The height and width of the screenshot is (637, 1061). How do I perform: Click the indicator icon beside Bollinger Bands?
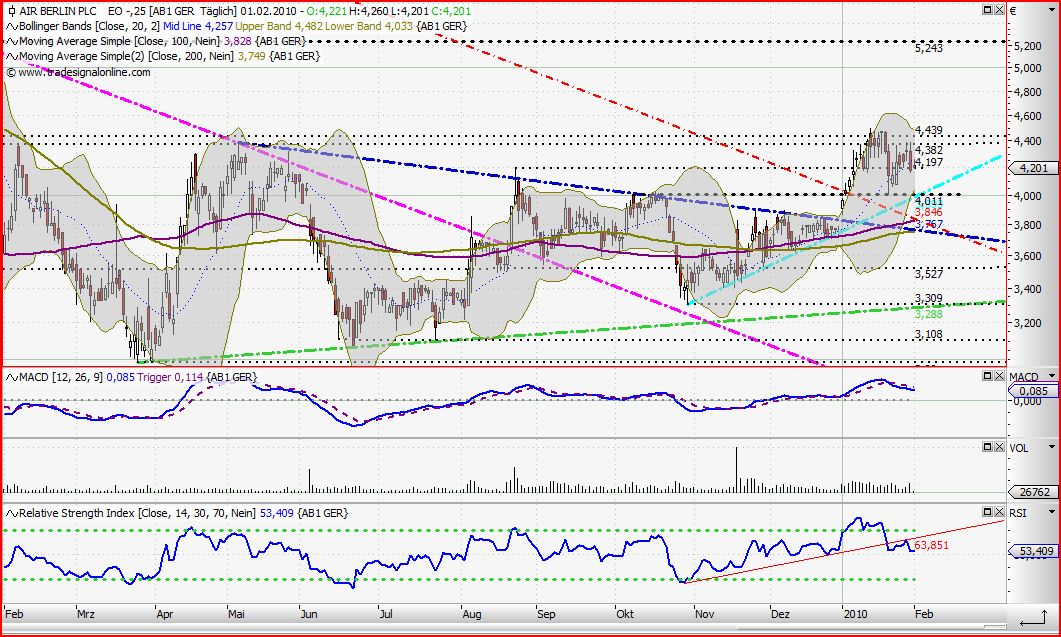point(12,26)
